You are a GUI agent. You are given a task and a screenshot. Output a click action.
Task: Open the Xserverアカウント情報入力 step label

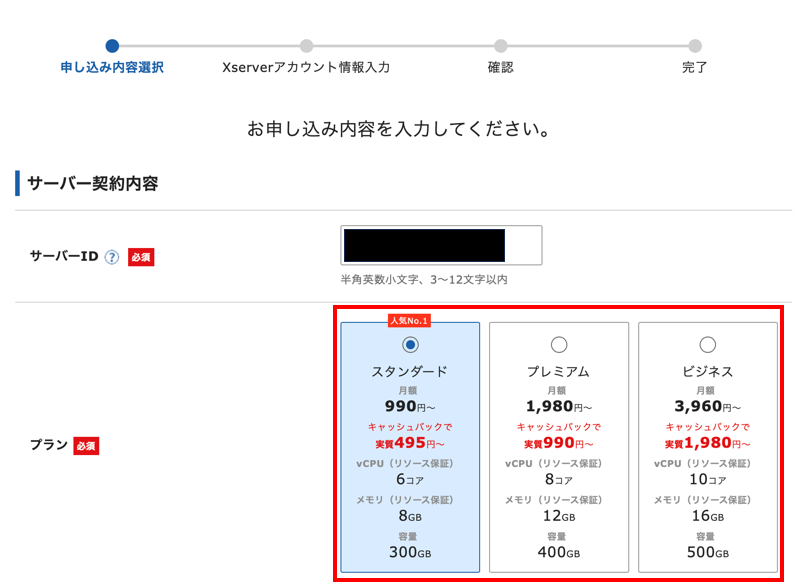click(x=306, y=68)
